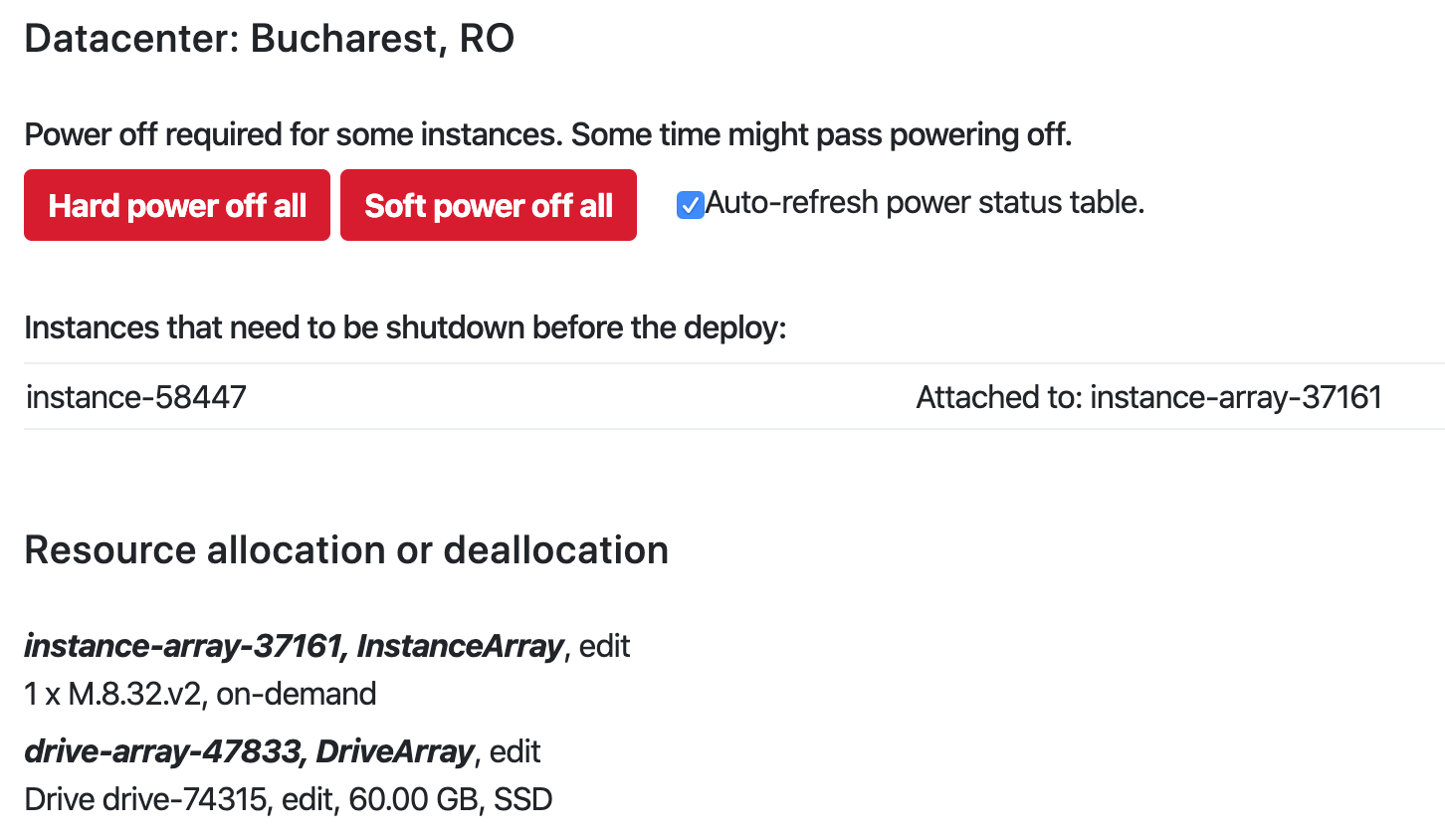Click the Instances that need shutdown caption

coord(405,327)
